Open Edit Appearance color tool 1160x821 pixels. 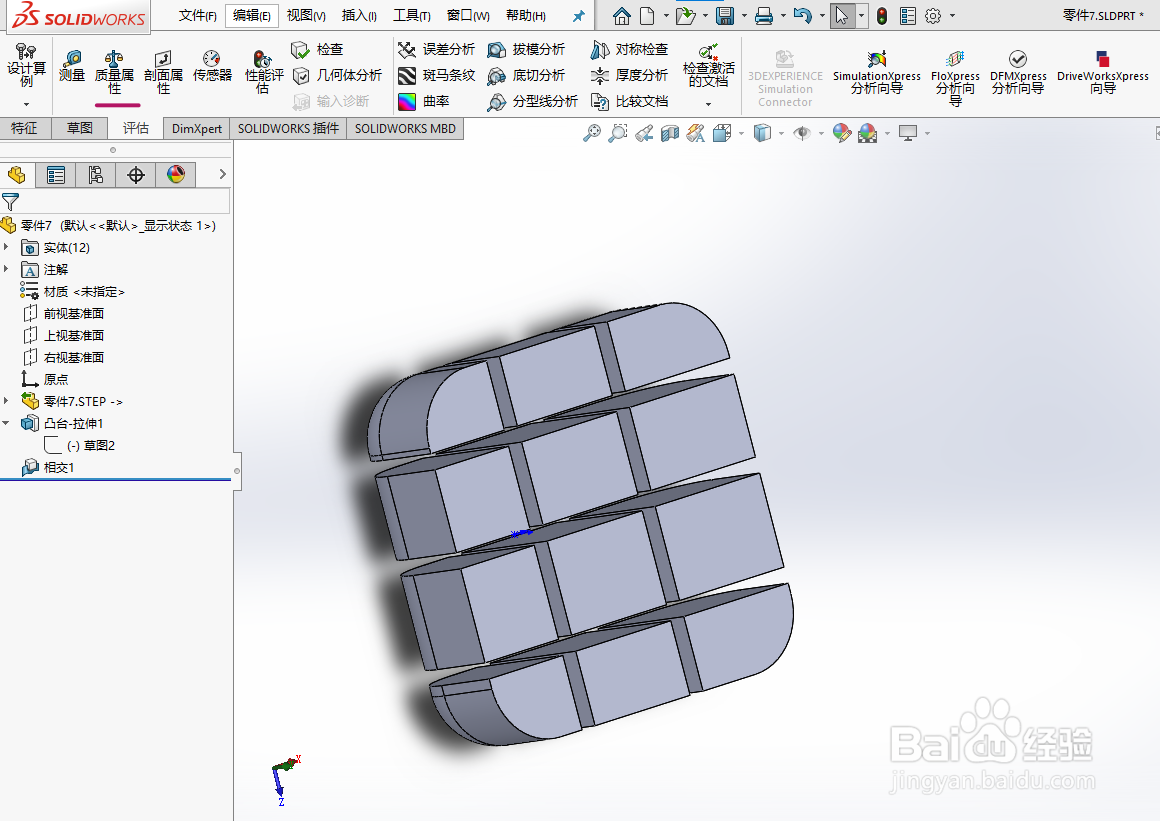(841, 133)
